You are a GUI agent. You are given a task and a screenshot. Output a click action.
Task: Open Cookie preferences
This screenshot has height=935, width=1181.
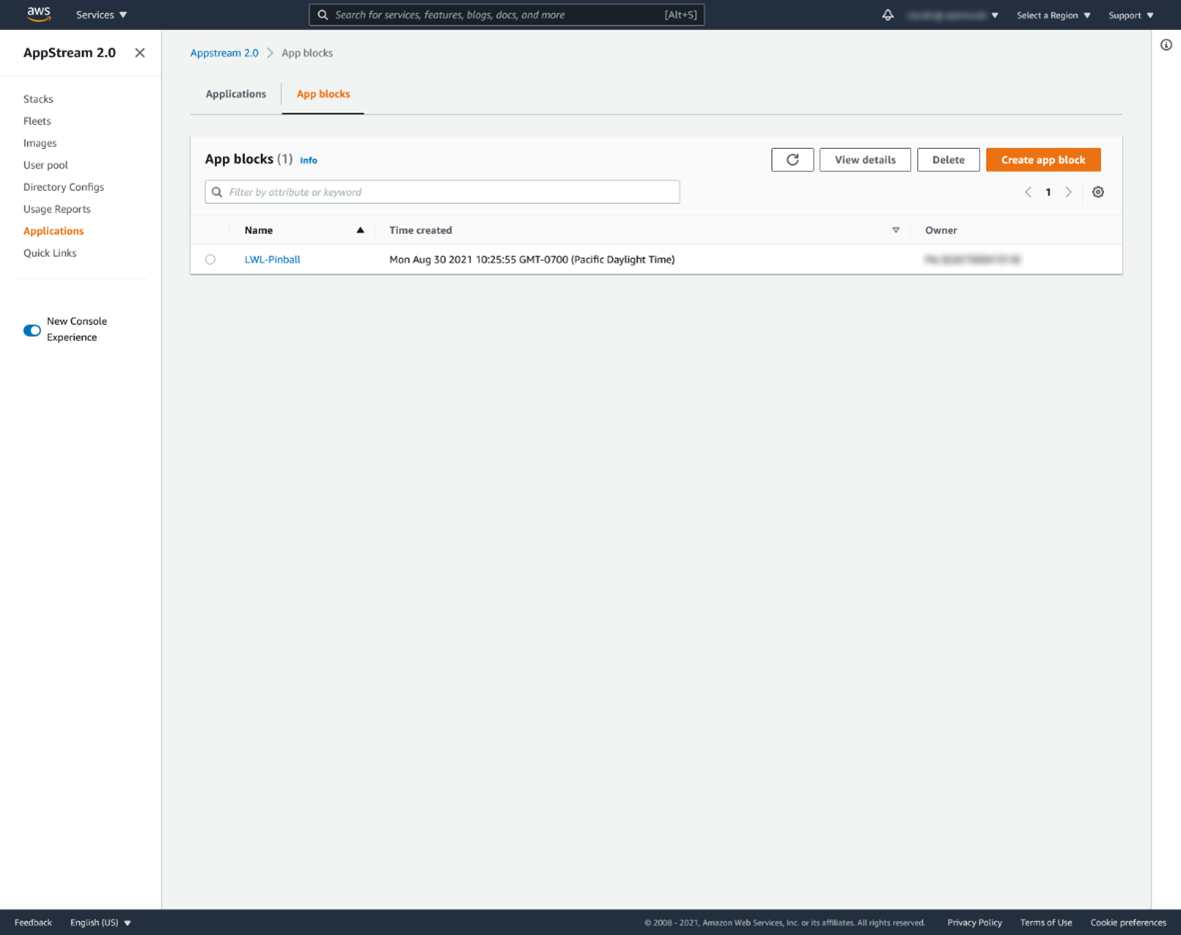1128,922
